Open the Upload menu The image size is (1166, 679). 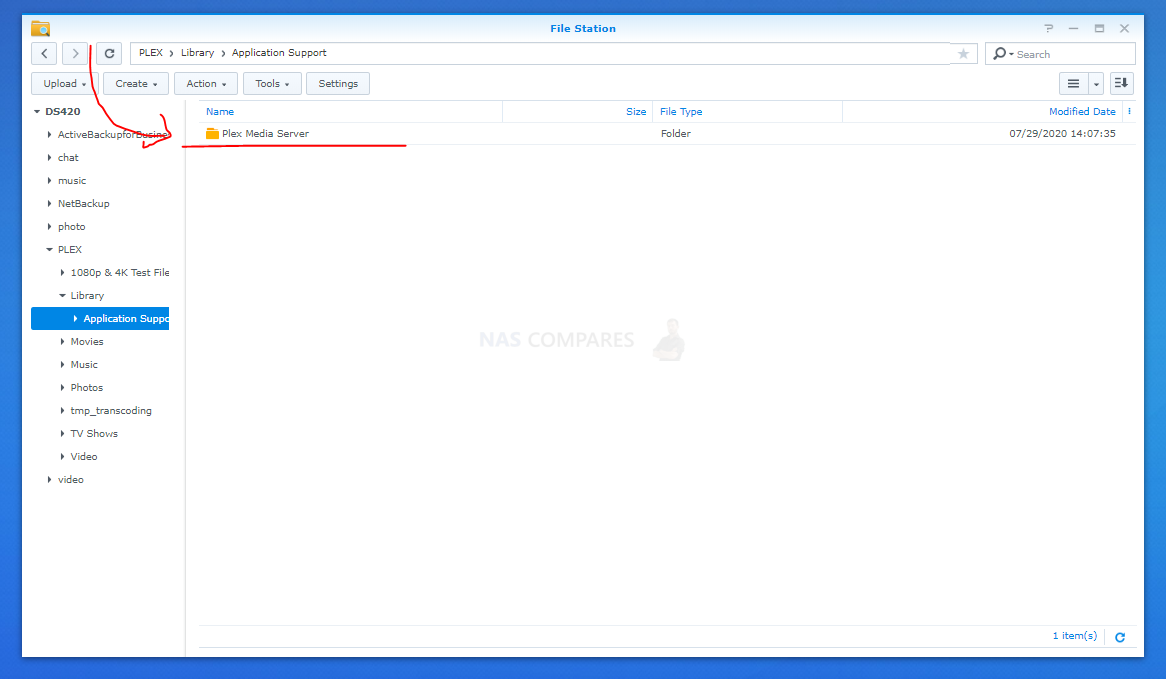pos(65,83)
